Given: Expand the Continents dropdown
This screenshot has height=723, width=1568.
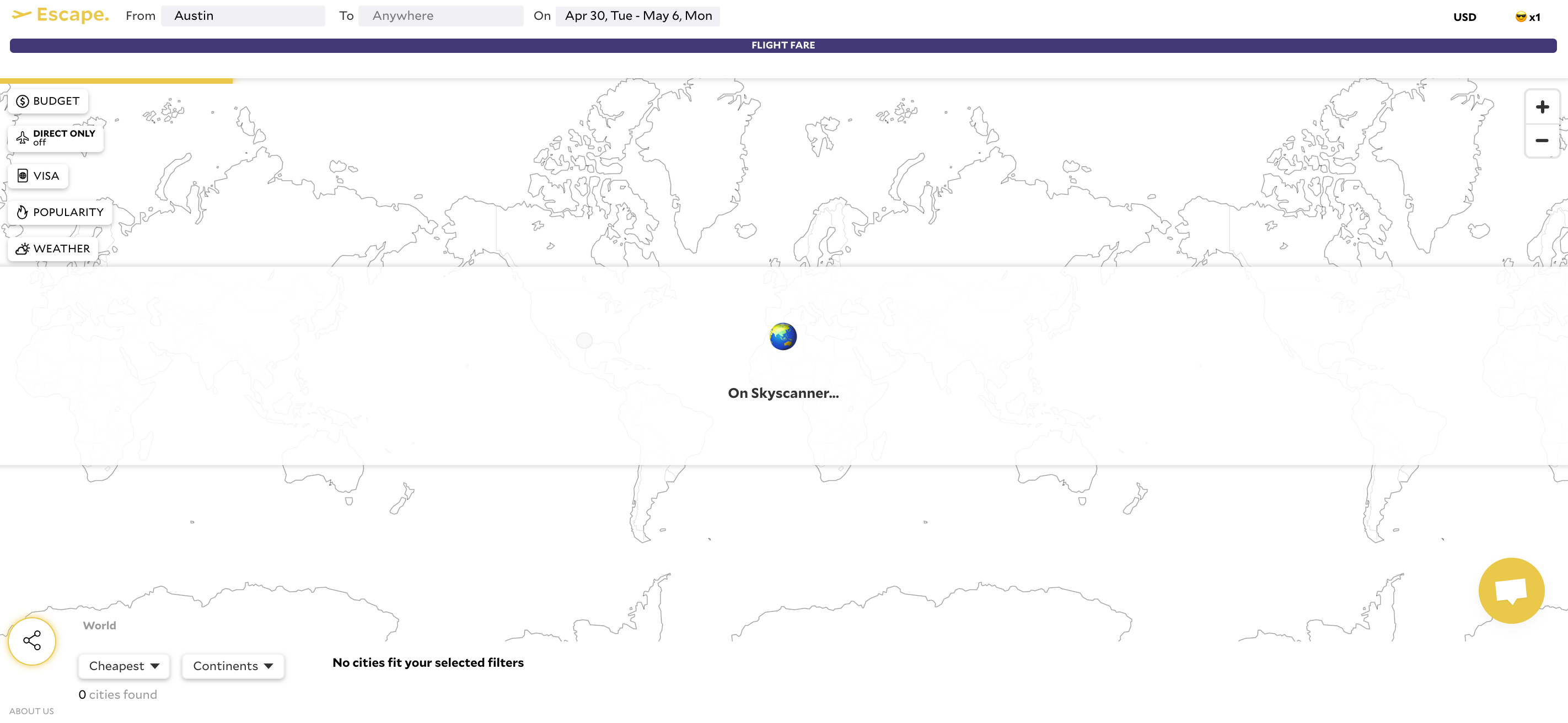Looking at the screenshot, I should coord(233,666).
